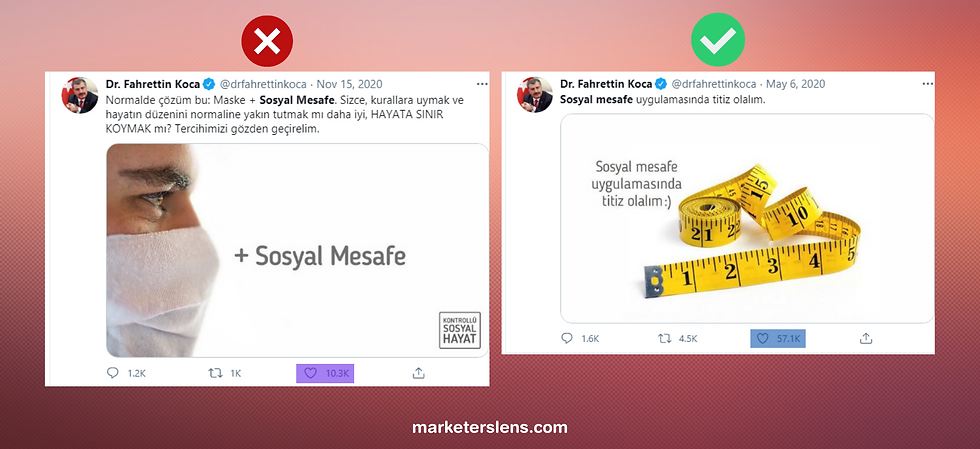Click the green checkmark circle
This screenshot has height=449, width=980.
[718, 40]
